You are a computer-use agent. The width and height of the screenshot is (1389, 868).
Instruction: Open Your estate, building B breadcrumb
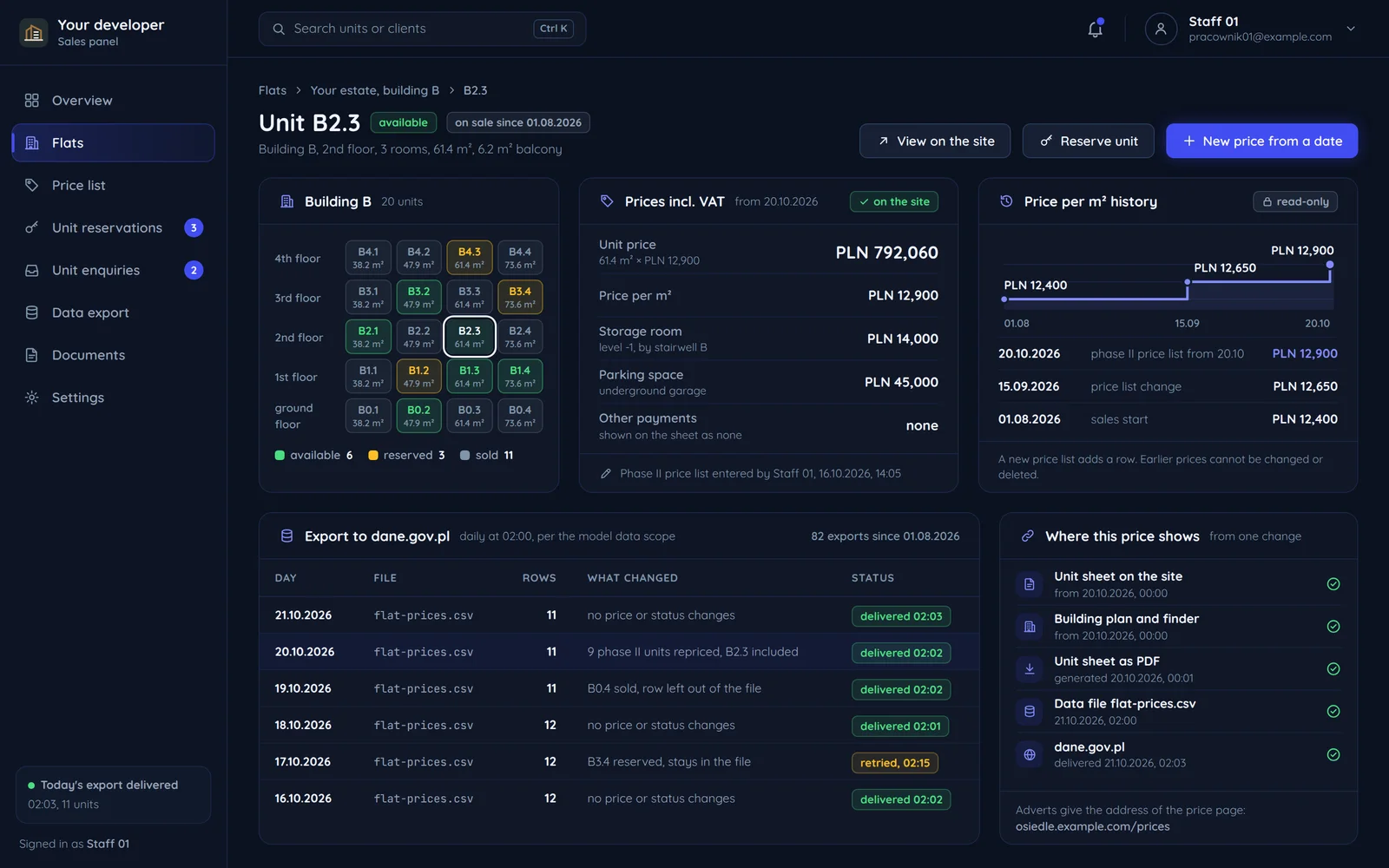375,90
